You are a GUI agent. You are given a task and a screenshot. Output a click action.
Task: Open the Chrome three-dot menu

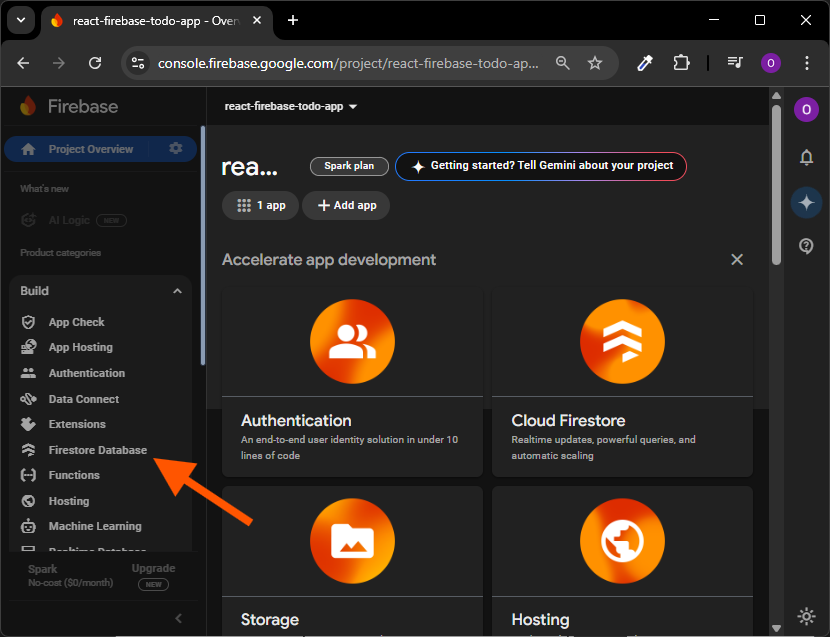coord(807,64)
